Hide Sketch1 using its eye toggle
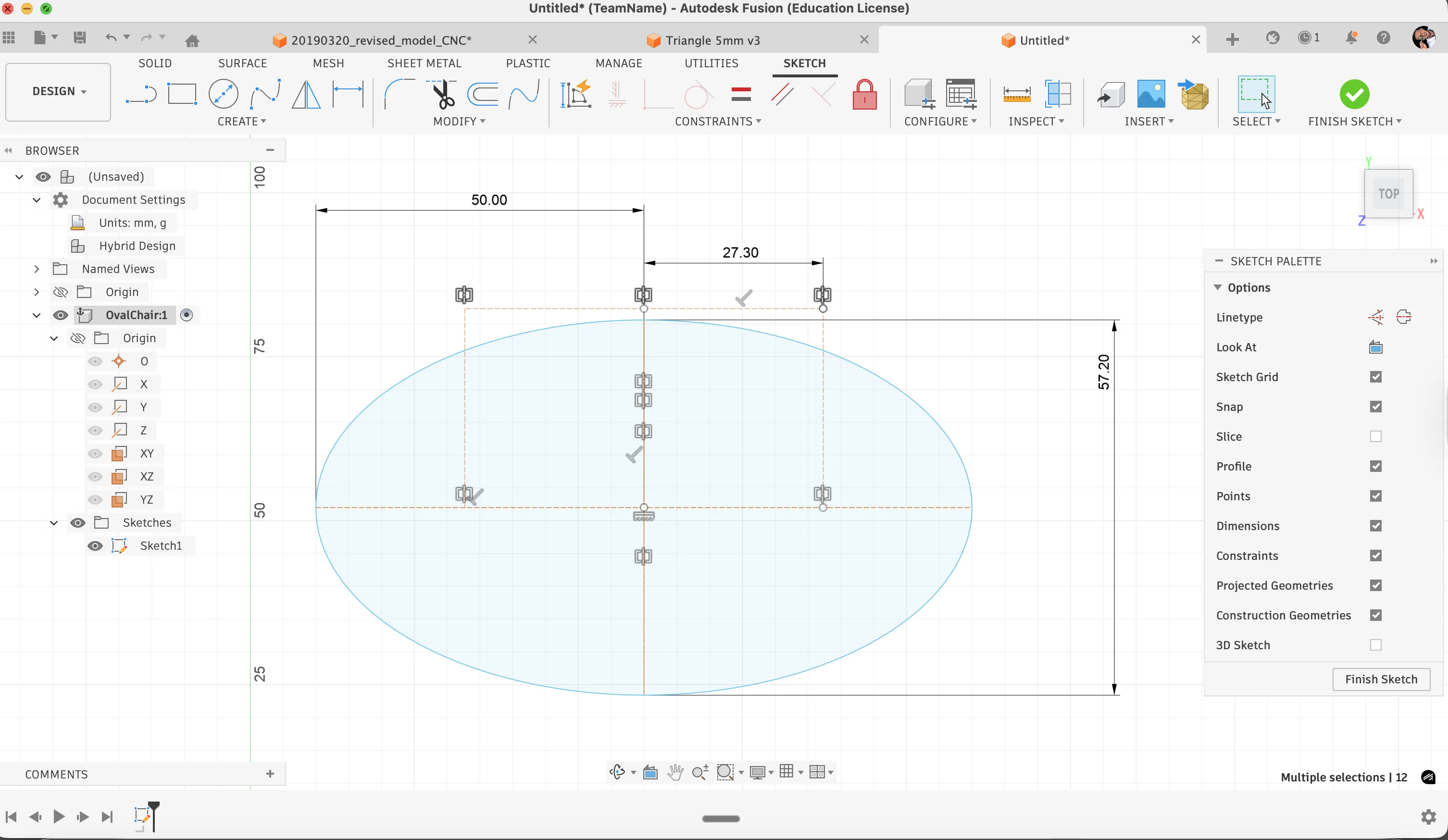Screen dimensions: 1448x840 tap(95, 546)
